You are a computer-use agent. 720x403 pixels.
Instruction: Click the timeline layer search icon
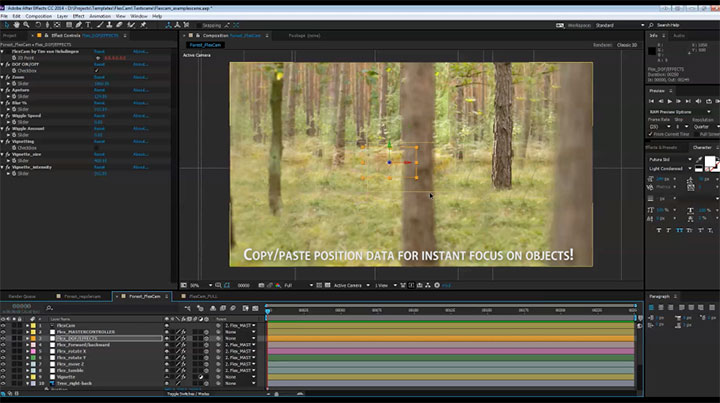click(x=49, y=308)
